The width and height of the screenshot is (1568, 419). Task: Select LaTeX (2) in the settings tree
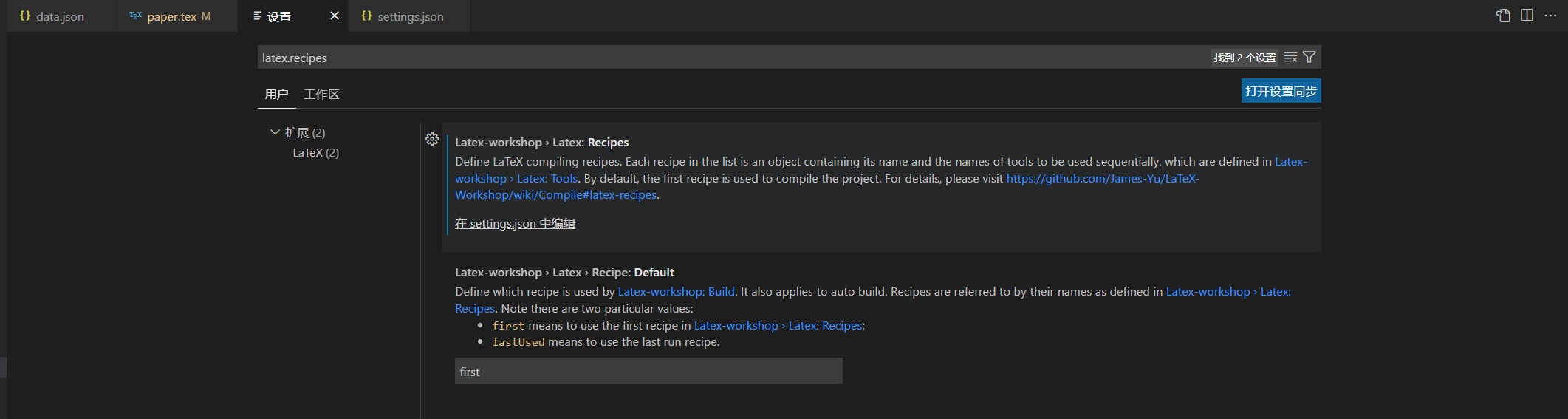315,153
